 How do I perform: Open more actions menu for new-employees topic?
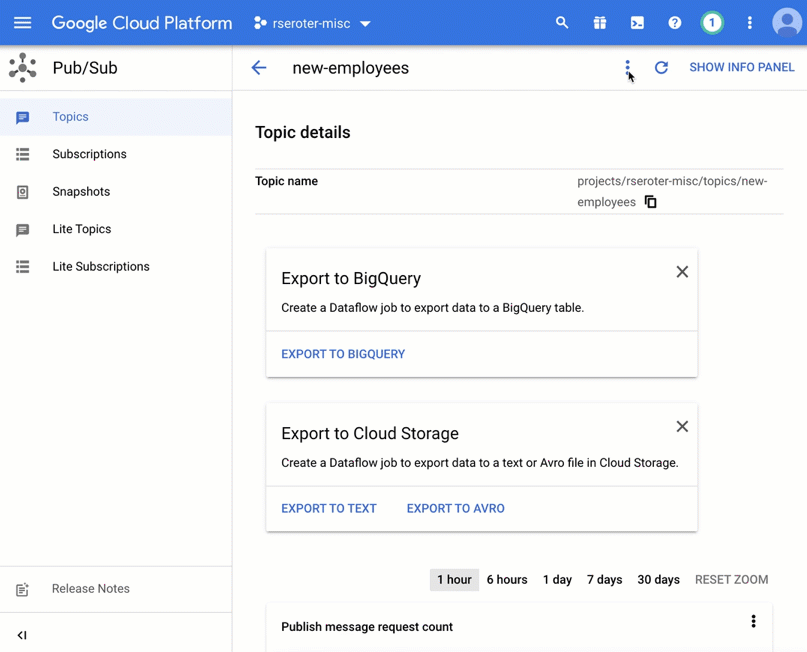[x=627, y=67]
